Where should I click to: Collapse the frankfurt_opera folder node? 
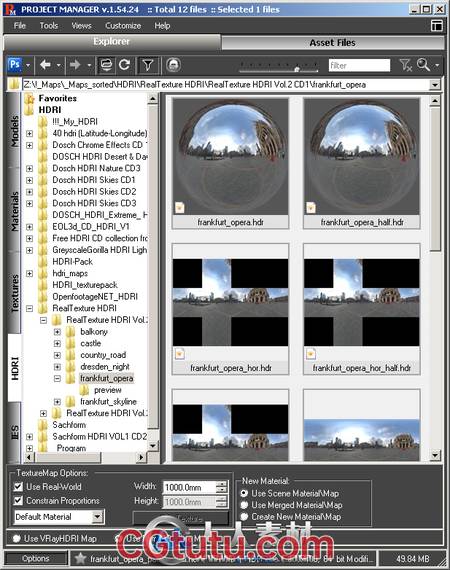tap(57, 378)
